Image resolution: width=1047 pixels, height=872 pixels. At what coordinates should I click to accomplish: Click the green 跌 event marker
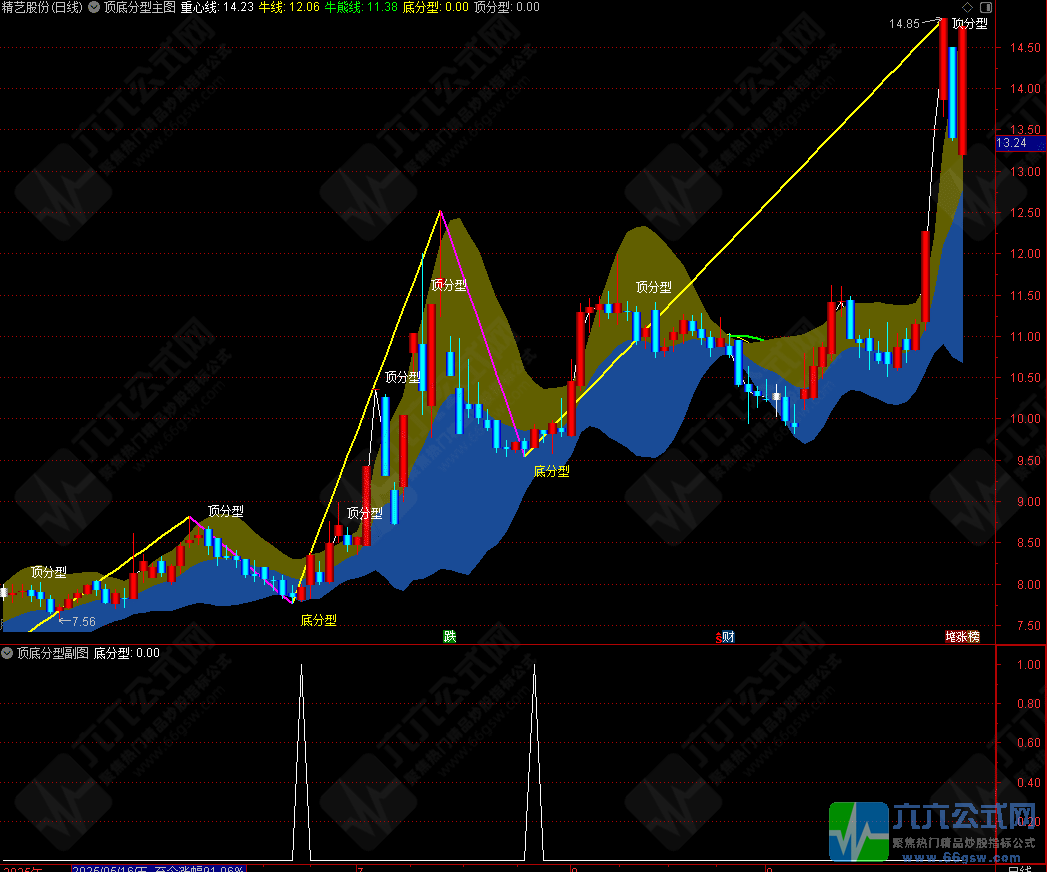click(x=450, y=636)
